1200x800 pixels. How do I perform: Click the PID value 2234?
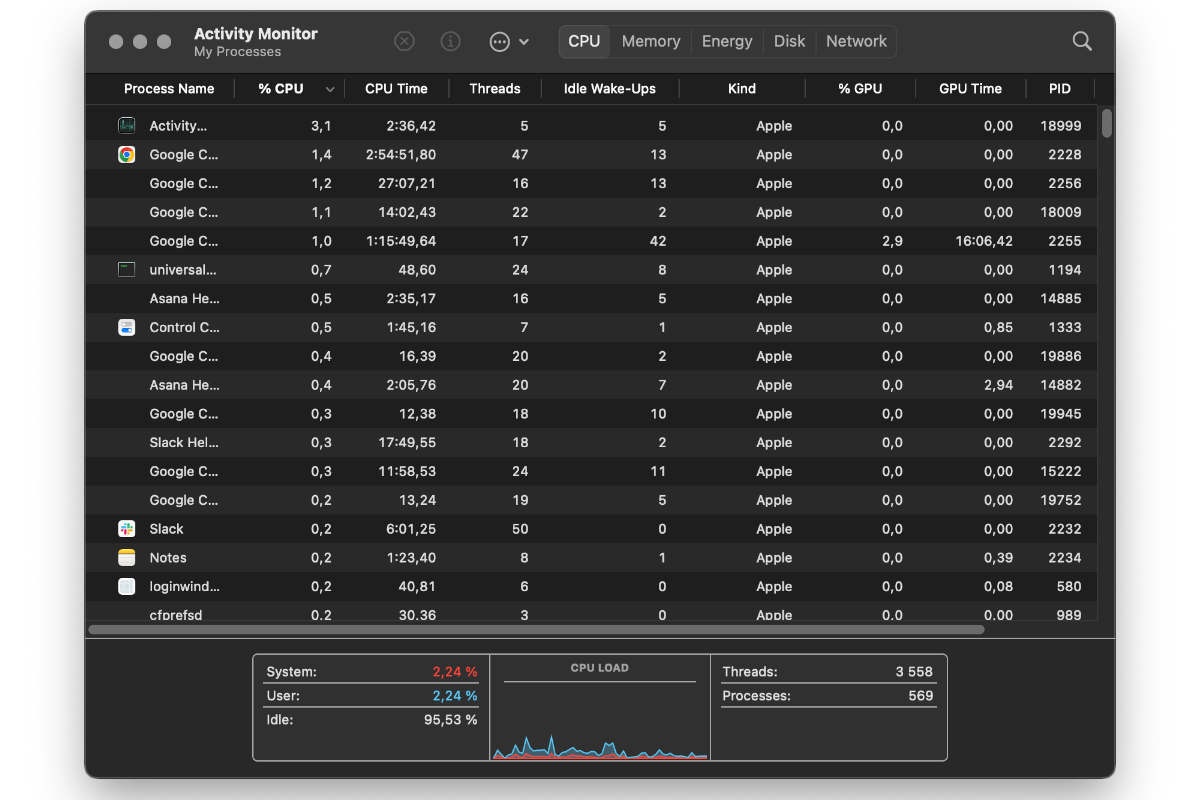[1065, 558]
